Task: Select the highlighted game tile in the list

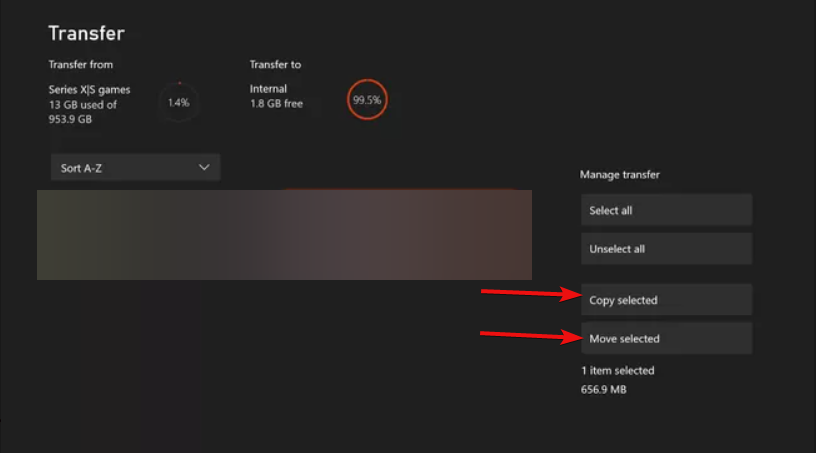Action: pos(284,235)
